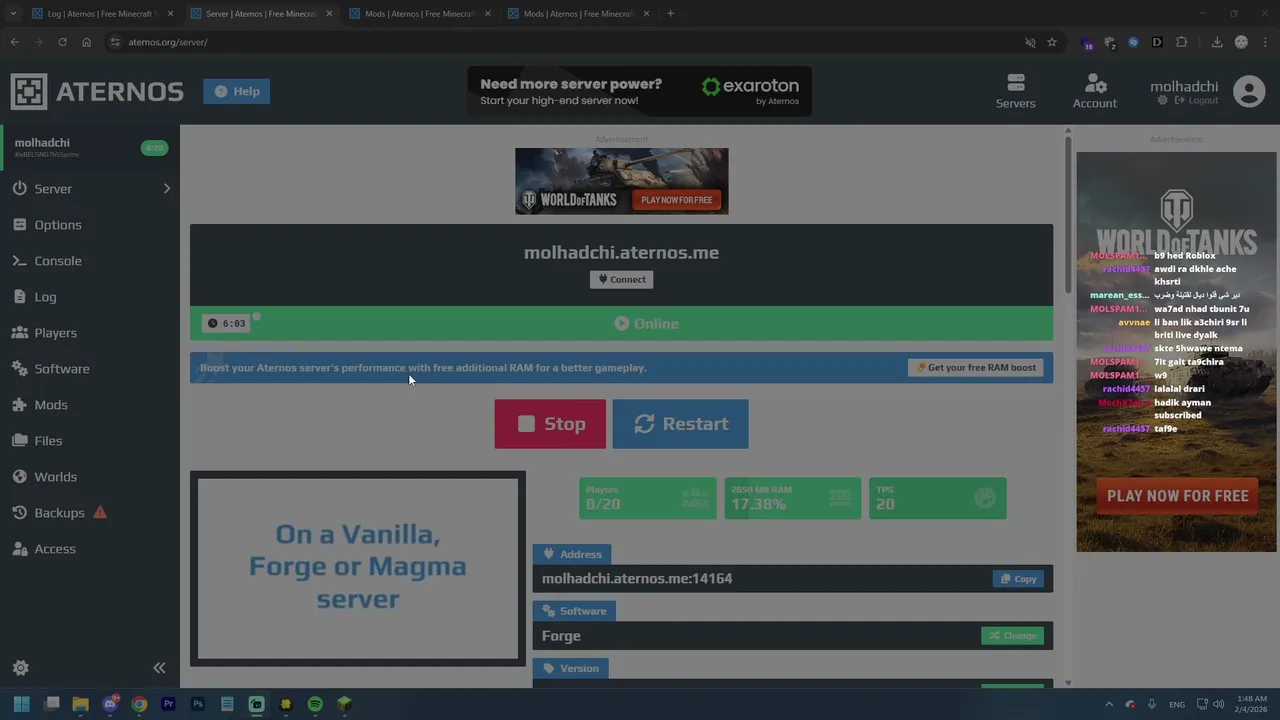
Task: Click the 0/20 player badge in sidebar
Action: [154, 148]
